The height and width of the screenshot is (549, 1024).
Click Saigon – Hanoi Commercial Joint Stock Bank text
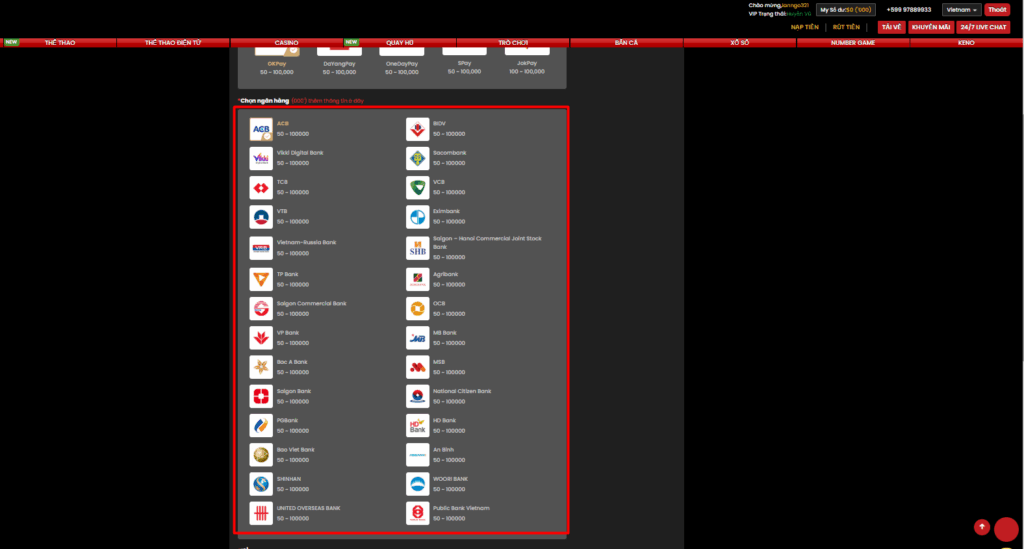pos(487,242)
